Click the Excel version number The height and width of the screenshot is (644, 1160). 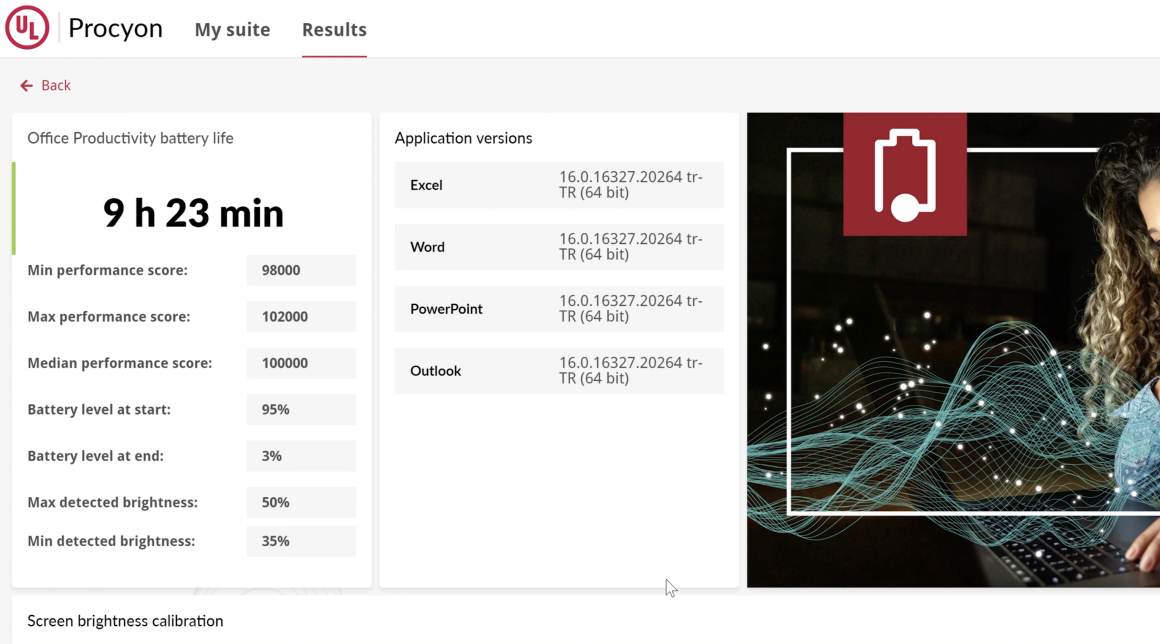(x=630, y=185)
